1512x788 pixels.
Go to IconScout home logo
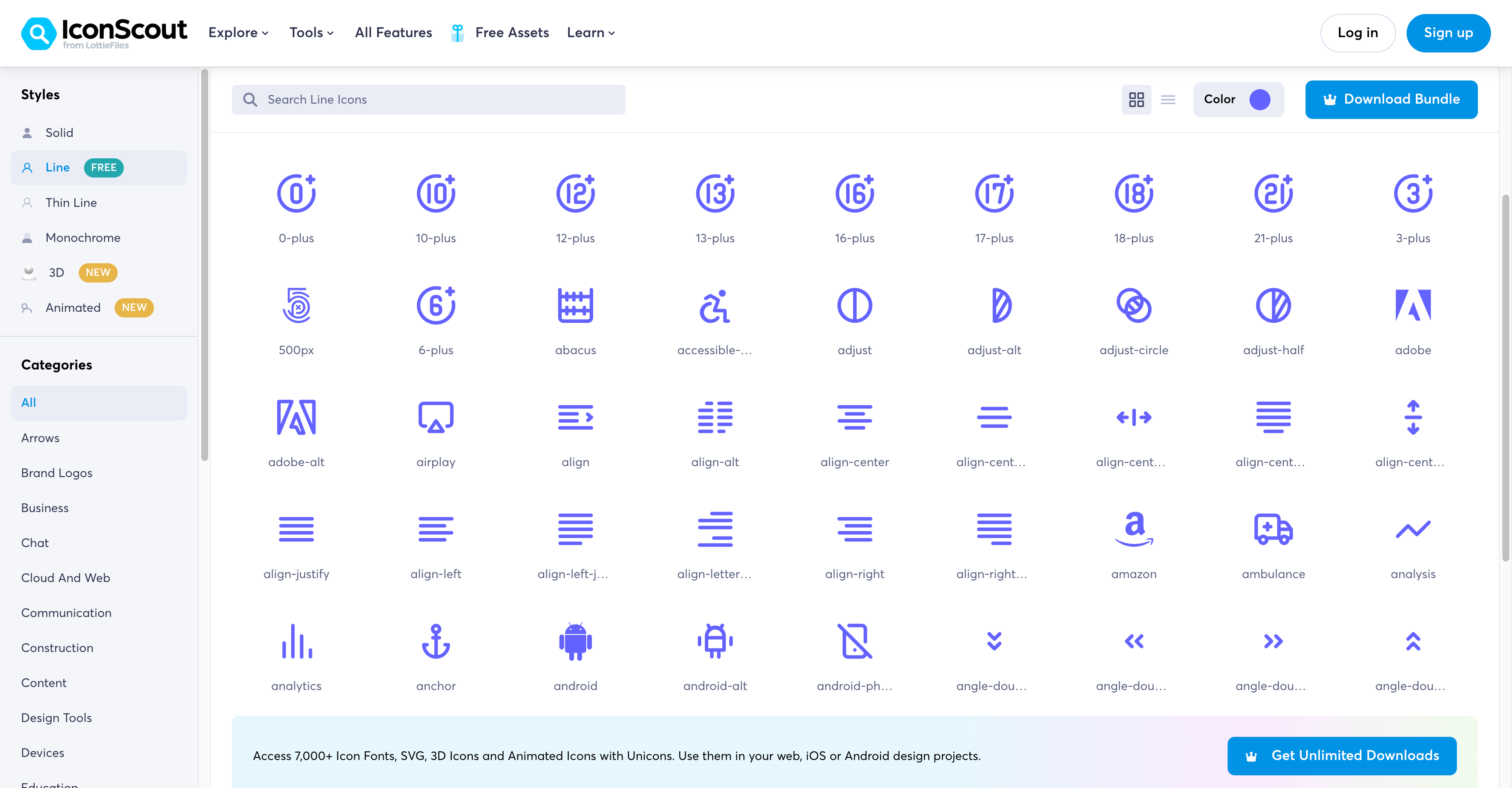(x=104, y=33)
